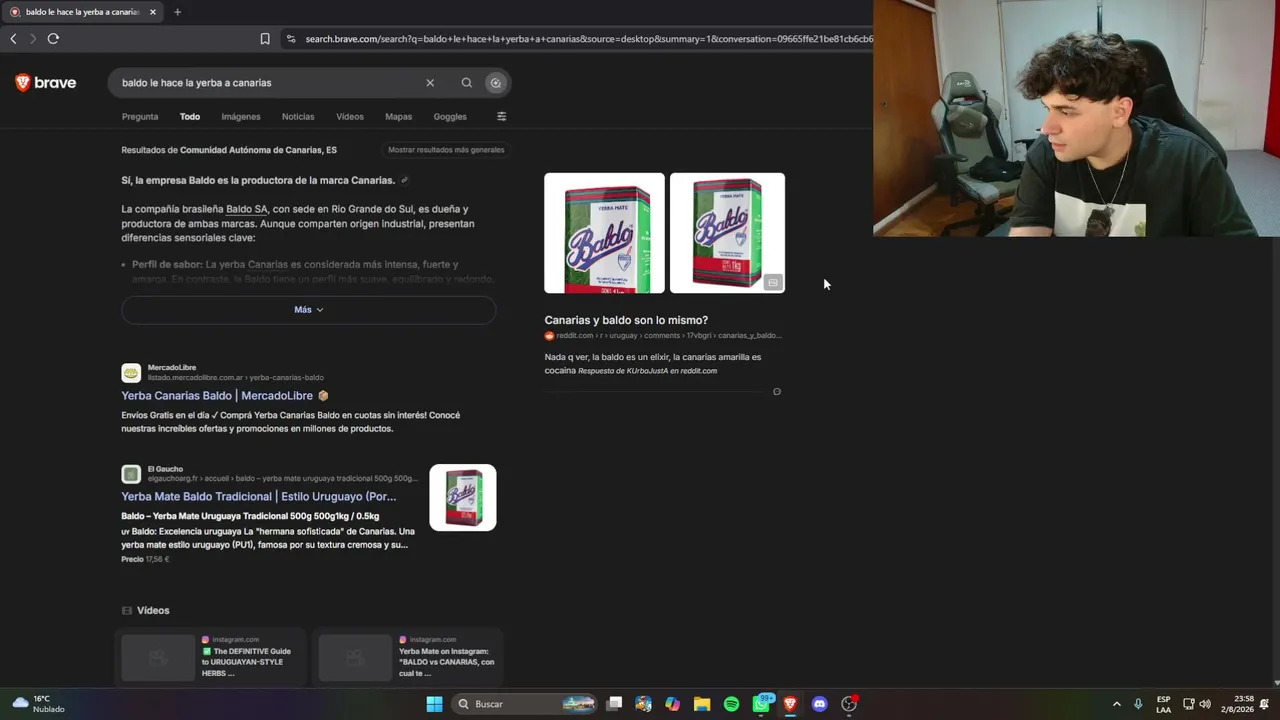Switch to the Pregunta tab

point(140,117)
